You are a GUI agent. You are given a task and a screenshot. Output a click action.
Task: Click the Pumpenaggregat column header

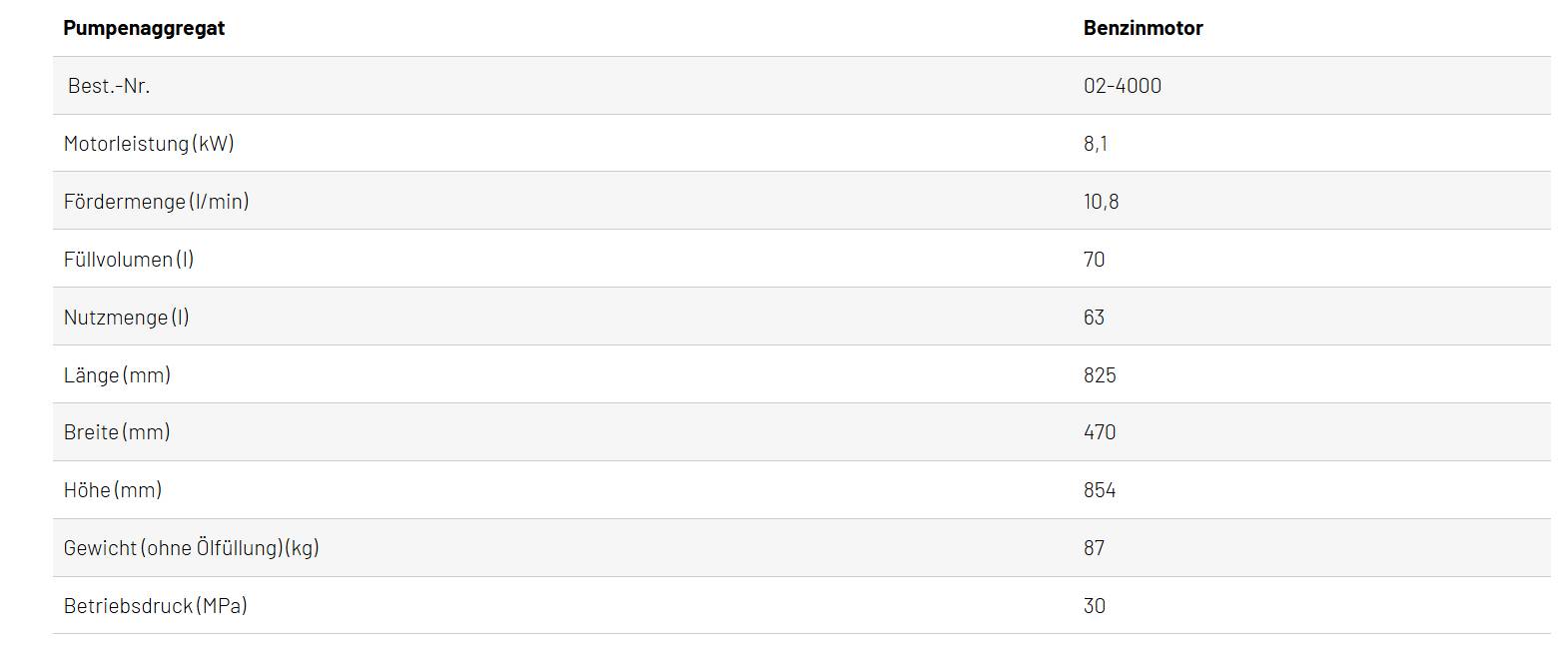[x=144, y=28]
